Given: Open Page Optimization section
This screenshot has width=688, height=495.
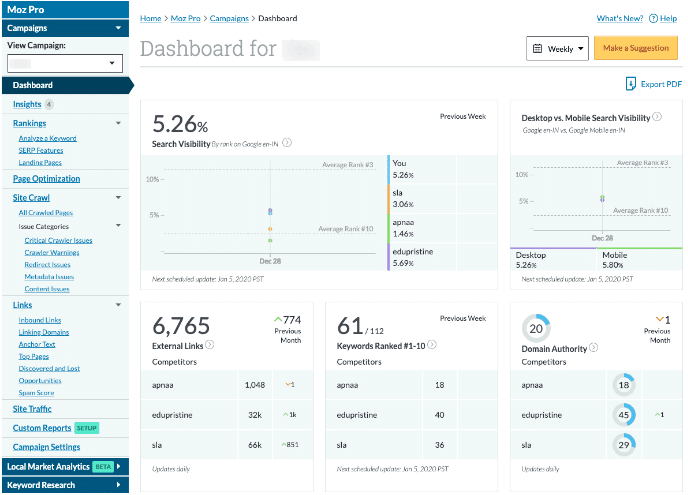Looking at the screenshot, I should click(47, 179).
